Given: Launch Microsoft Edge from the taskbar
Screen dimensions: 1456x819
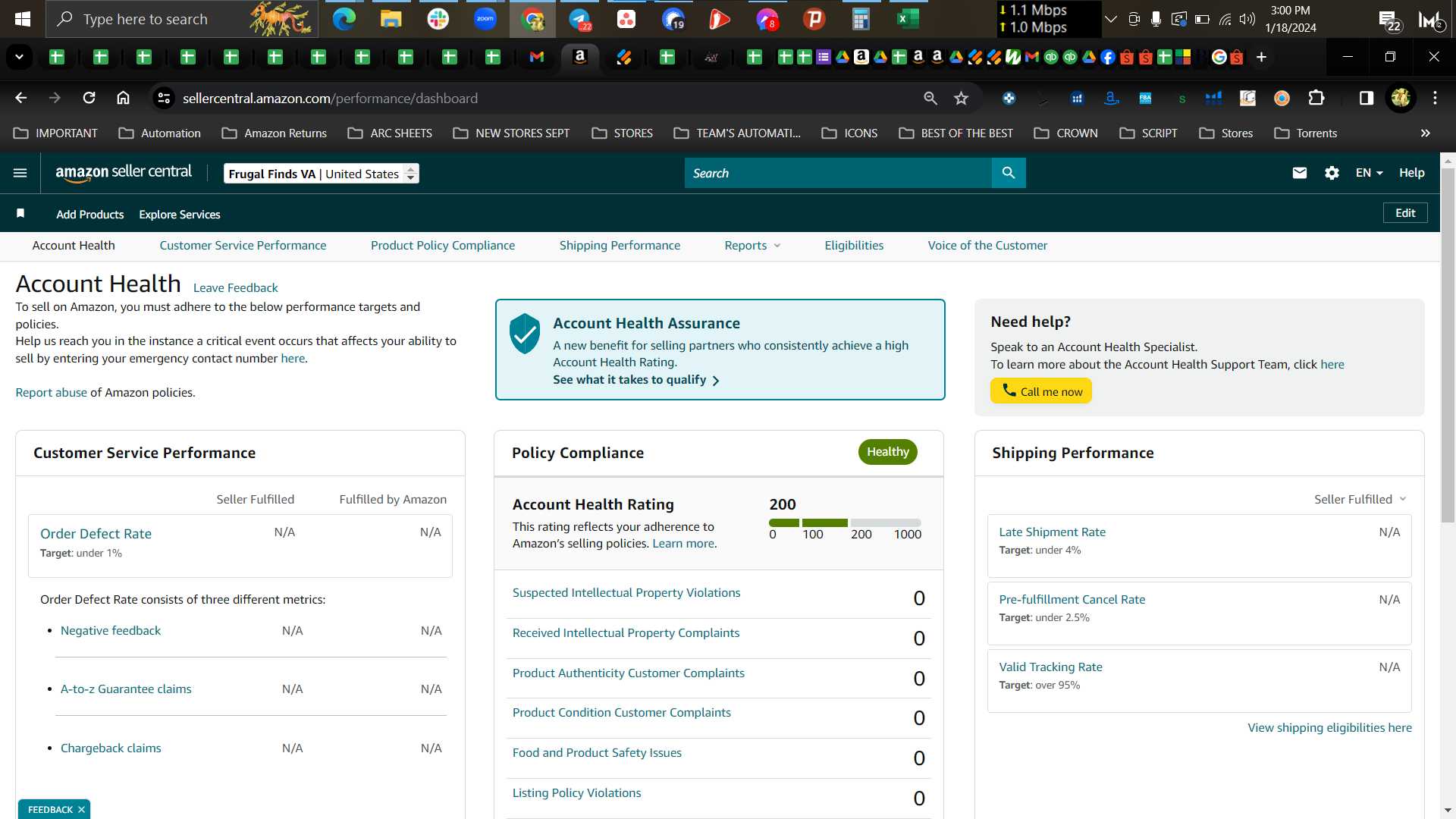Looking at the screenshot, I should click(x=344, y=19).
